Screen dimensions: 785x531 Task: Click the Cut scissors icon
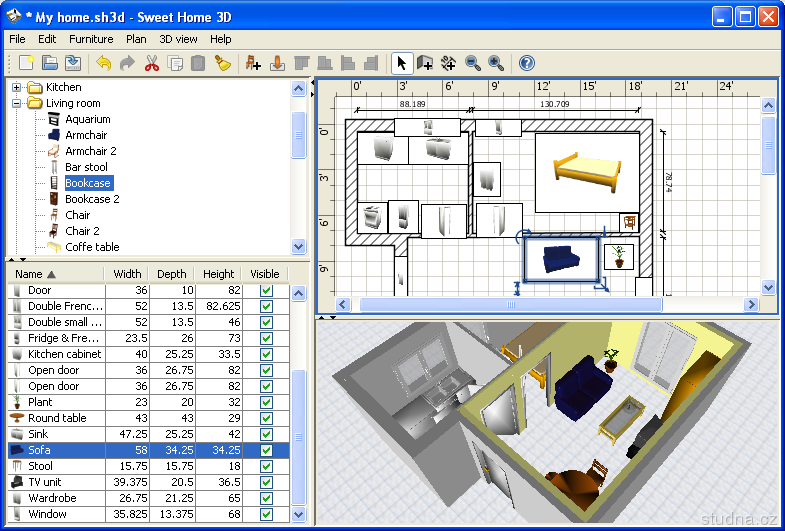(152, 64)
